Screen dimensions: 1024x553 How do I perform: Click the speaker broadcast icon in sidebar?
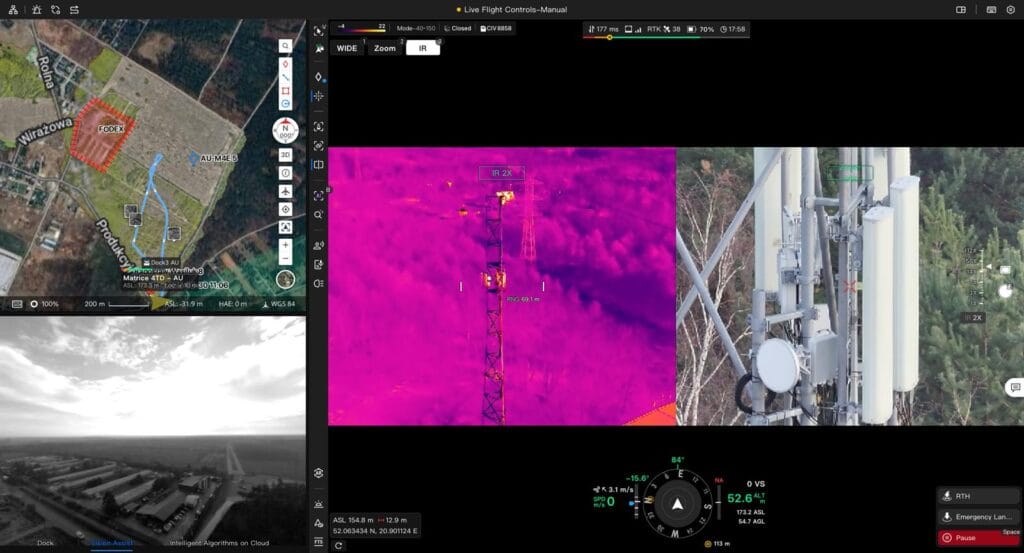(319, 245)
